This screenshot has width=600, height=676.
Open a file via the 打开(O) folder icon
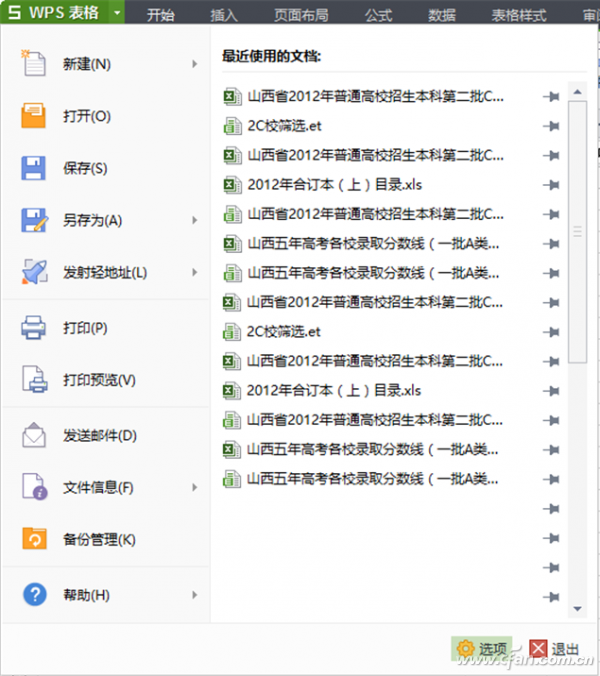[x=33, y=116]
